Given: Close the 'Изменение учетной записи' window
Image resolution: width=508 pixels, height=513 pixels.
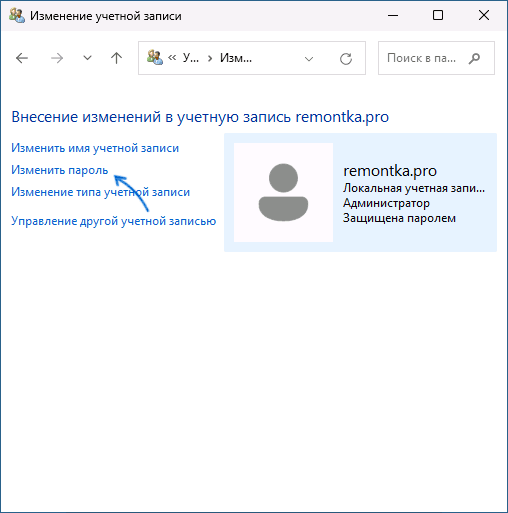Looking at the screenshot, I should [x=484, y=15].
